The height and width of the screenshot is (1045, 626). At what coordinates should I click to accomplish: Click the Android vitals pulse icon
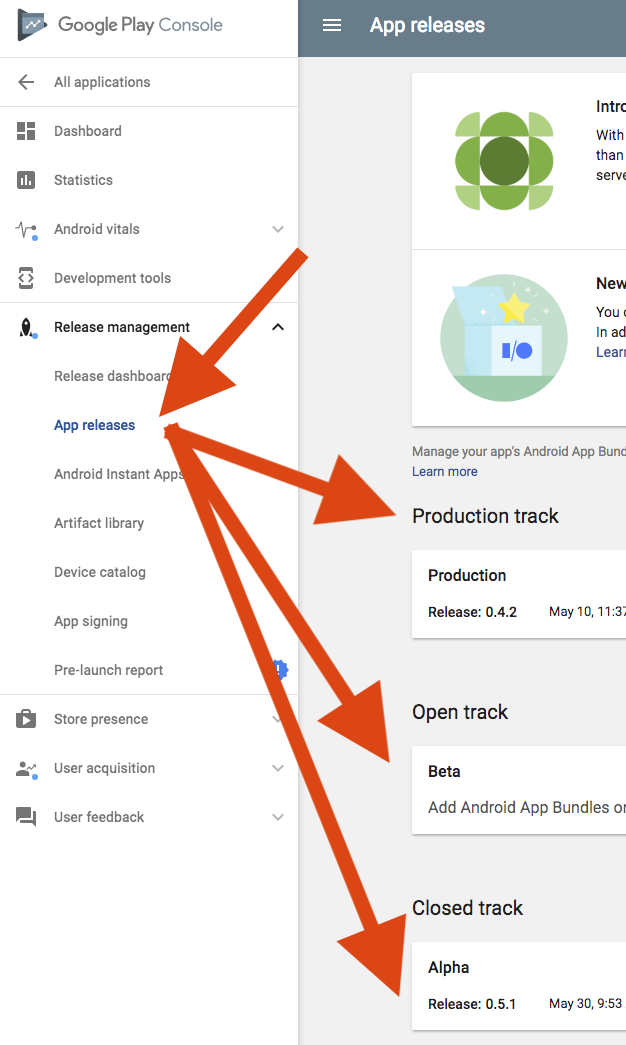[26, 230]
